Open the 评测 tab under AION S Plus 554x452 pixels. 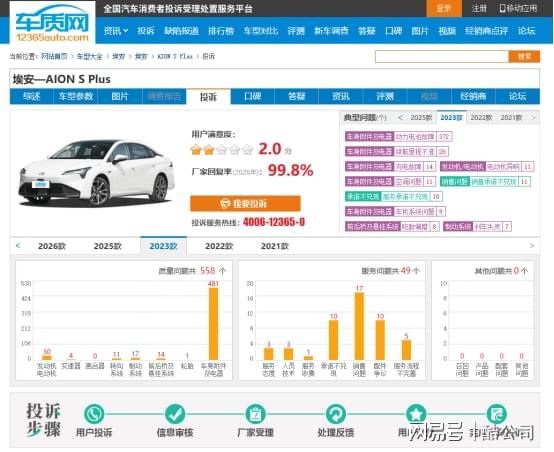point(385,96)
